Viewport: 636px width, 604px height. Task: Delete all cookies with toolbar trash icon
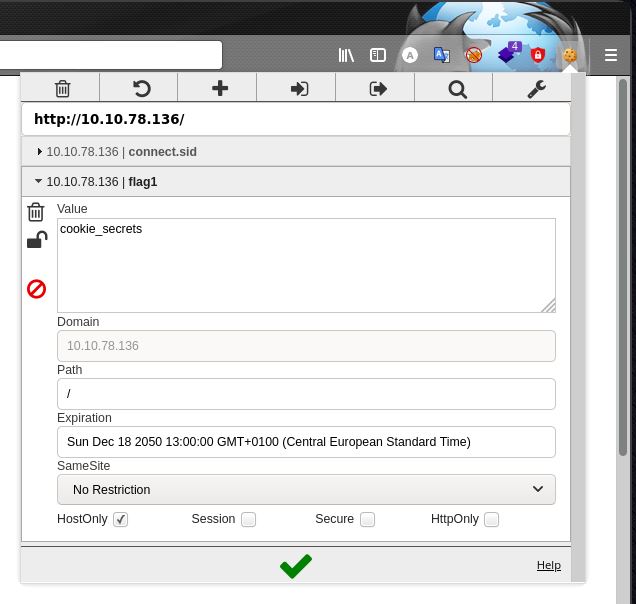pyautogui.click(x=62, y=88)
